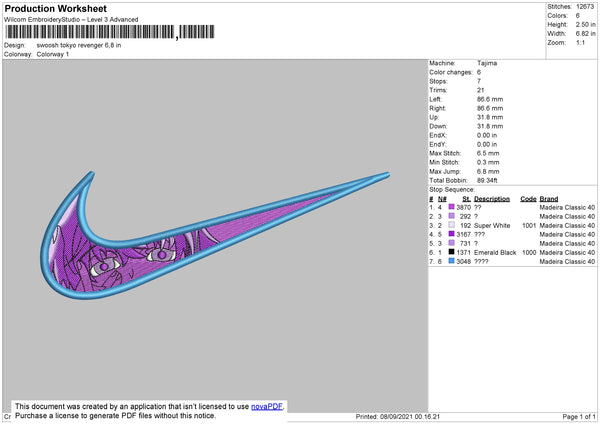Click the Zoom value 1:1

pos(580,42)
